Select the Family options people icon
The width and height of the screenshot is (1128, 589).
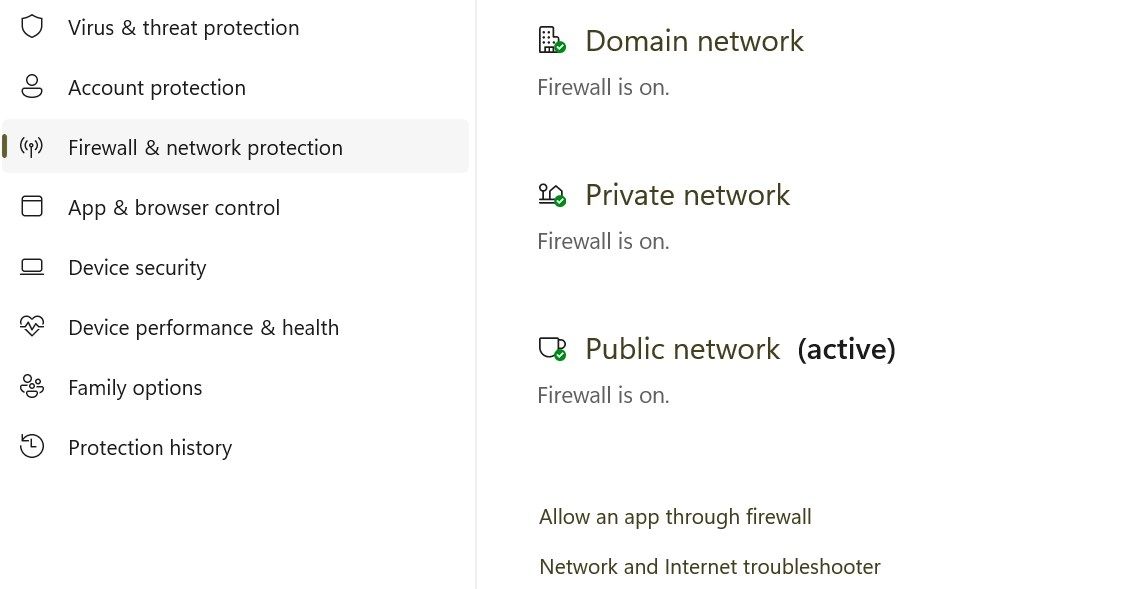point(32,387)
